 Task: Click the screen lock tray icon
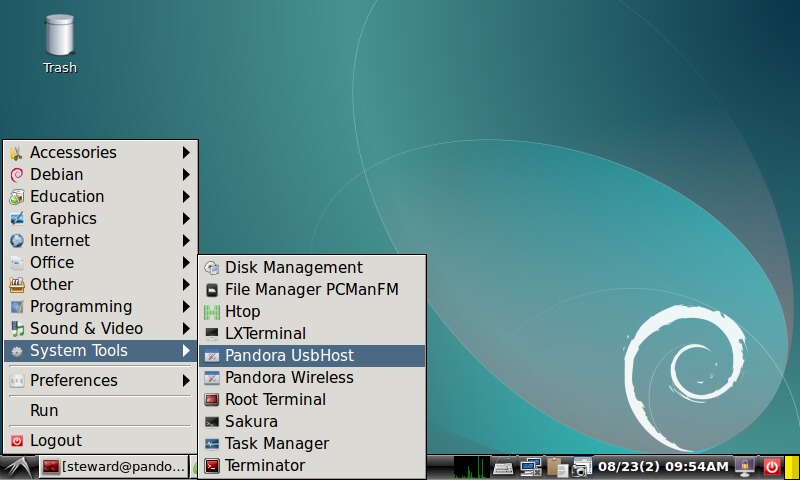pos(745,466)
